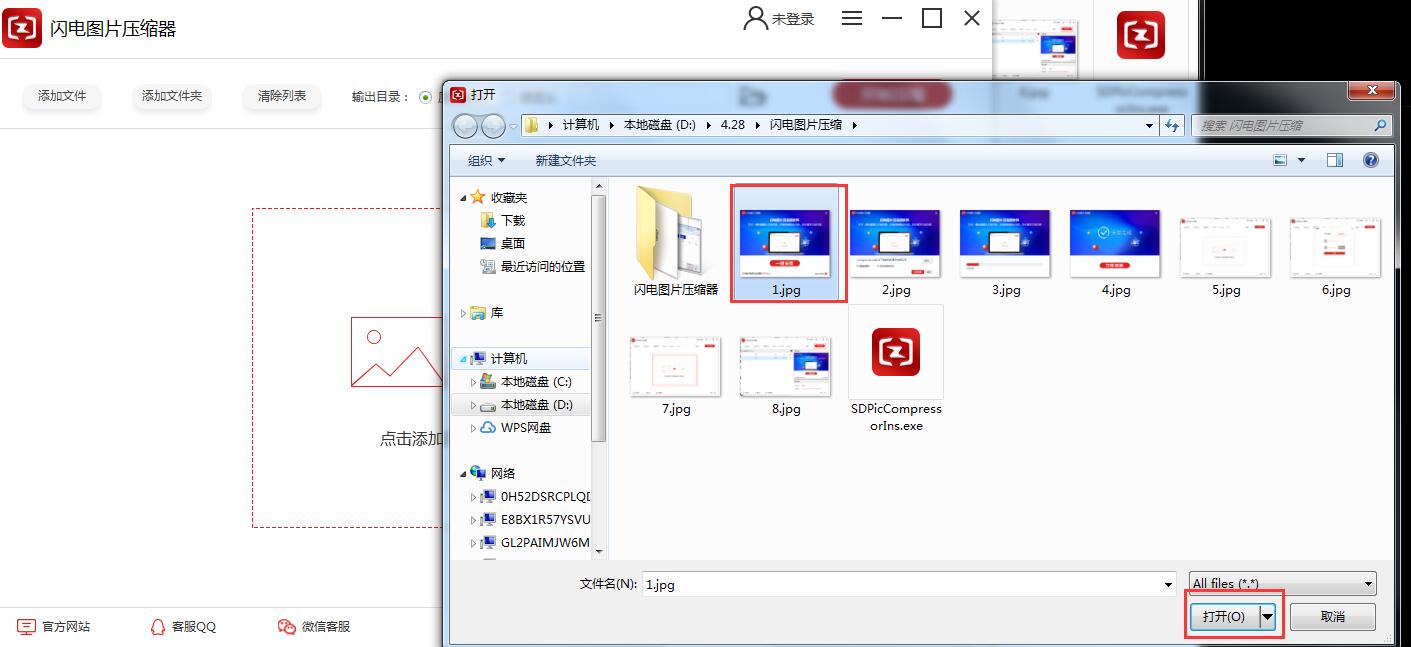Viewport: 1411px width, 647px height.
Task: Select the 输出目录 radio button
Action: [x=425, y=97]
